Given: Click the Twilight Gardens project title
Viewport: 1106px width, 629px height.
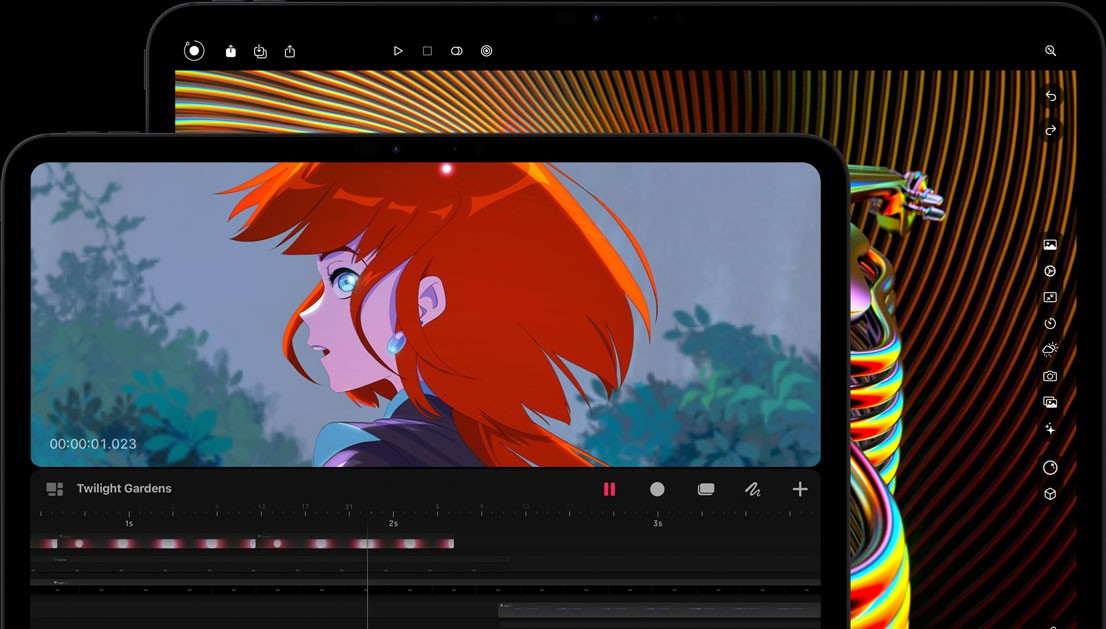Looking at the screenshot, I should click(124, 489).
